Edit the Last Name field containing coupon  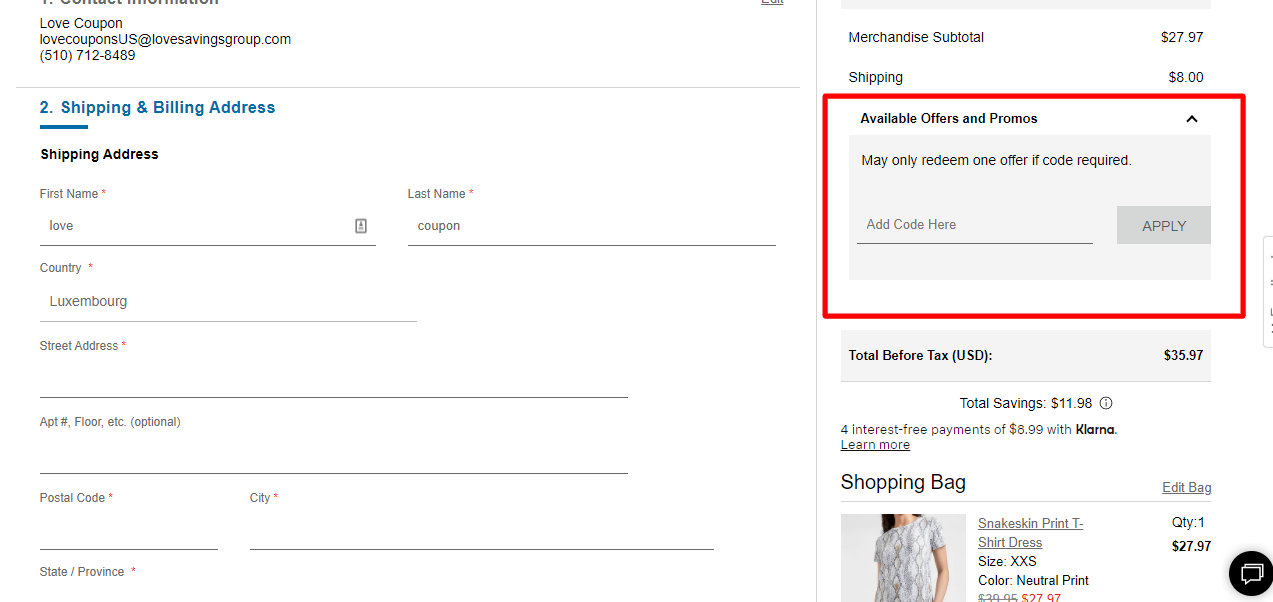pyautogui.click(x=592, y=226)
